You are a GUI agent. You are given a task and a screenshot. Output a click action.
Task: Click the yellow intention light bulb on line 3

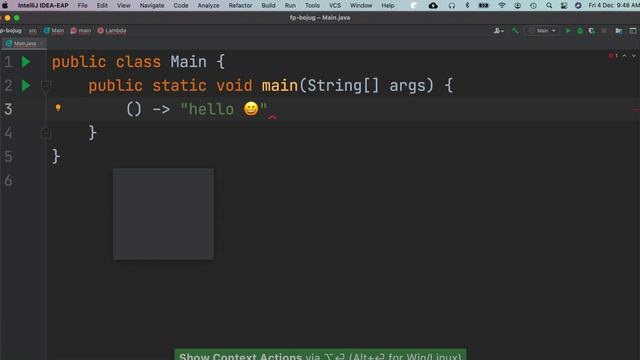[58, 108]
